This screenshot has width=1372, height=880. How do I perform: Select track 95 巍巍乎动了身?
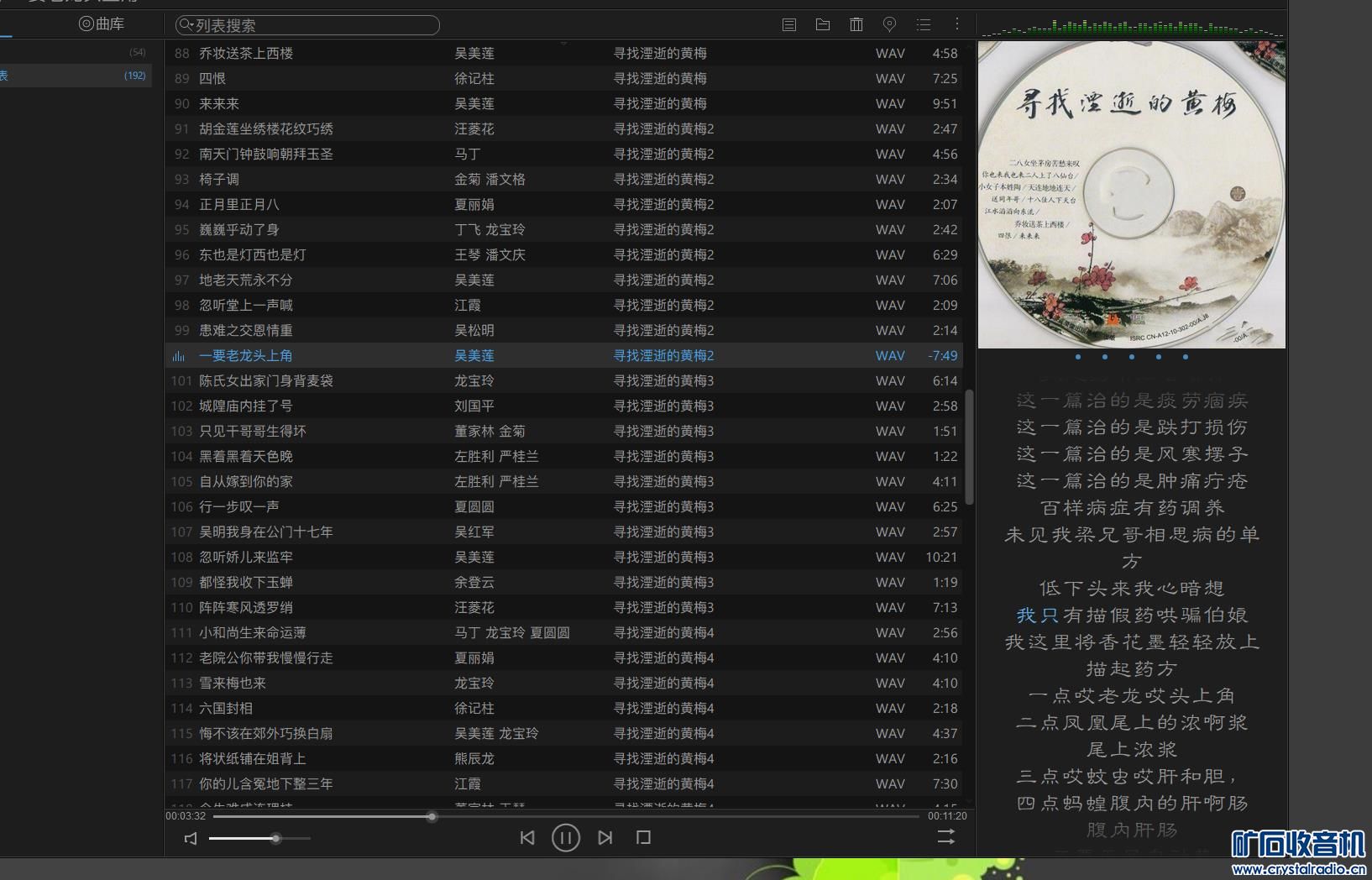tap(563, 229)
